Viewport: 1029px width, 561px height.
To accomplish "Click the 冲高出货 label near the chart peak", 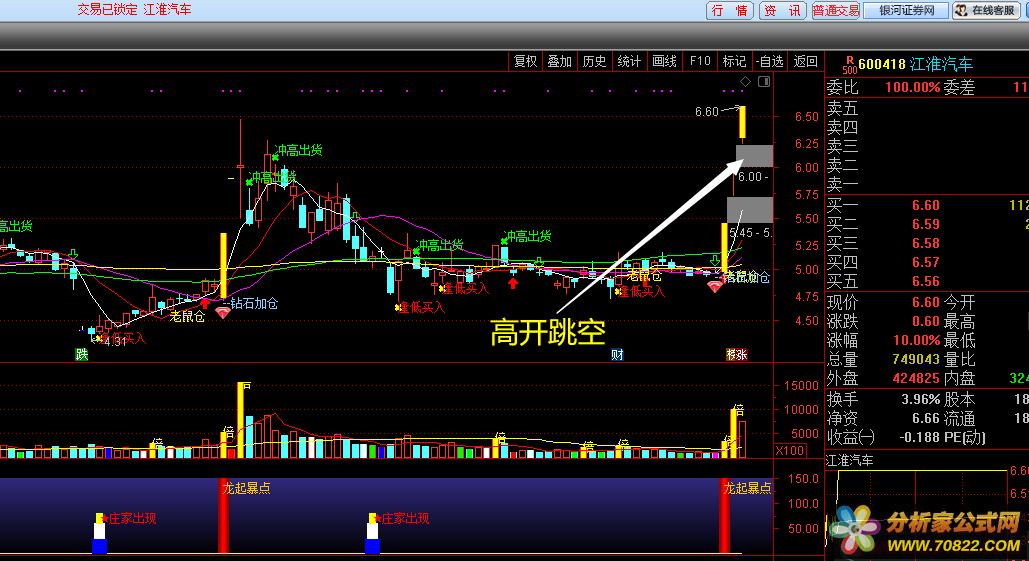I will [299, 150].
